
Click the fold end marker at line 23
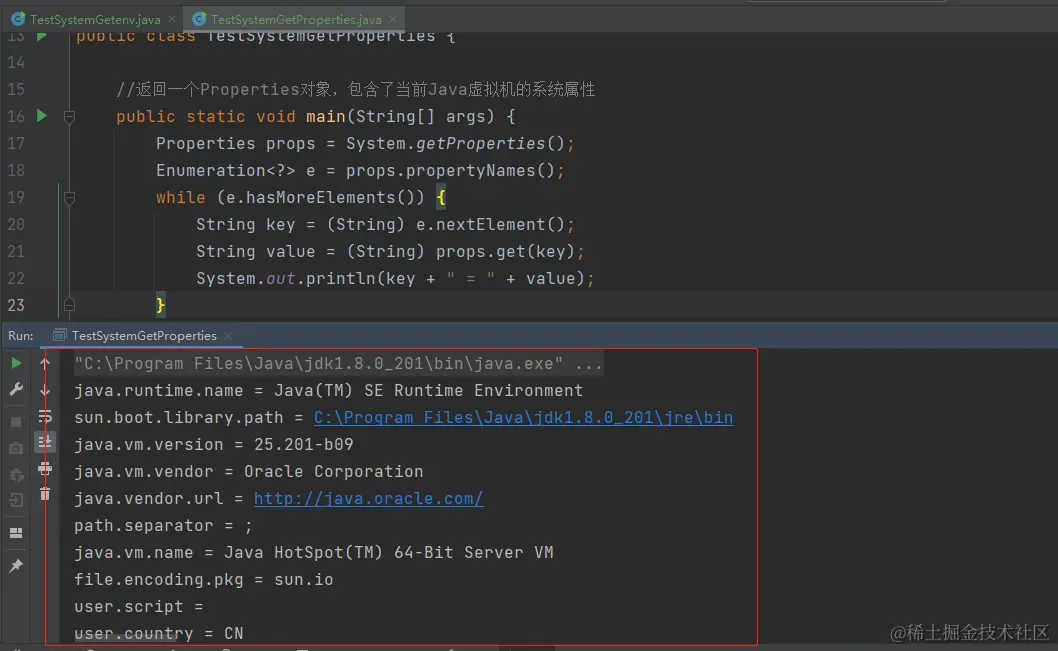coord(69,305)
